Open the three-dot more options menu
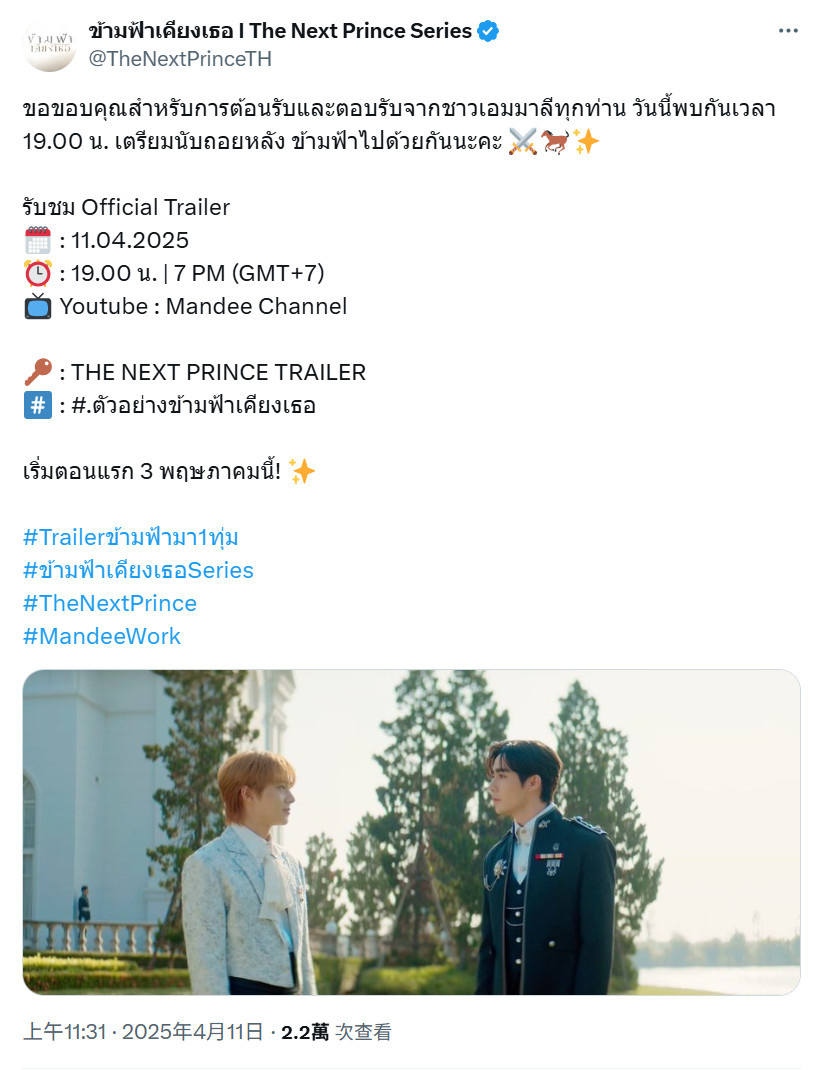This screenshot has width=821, height=1070. [788, 31]
